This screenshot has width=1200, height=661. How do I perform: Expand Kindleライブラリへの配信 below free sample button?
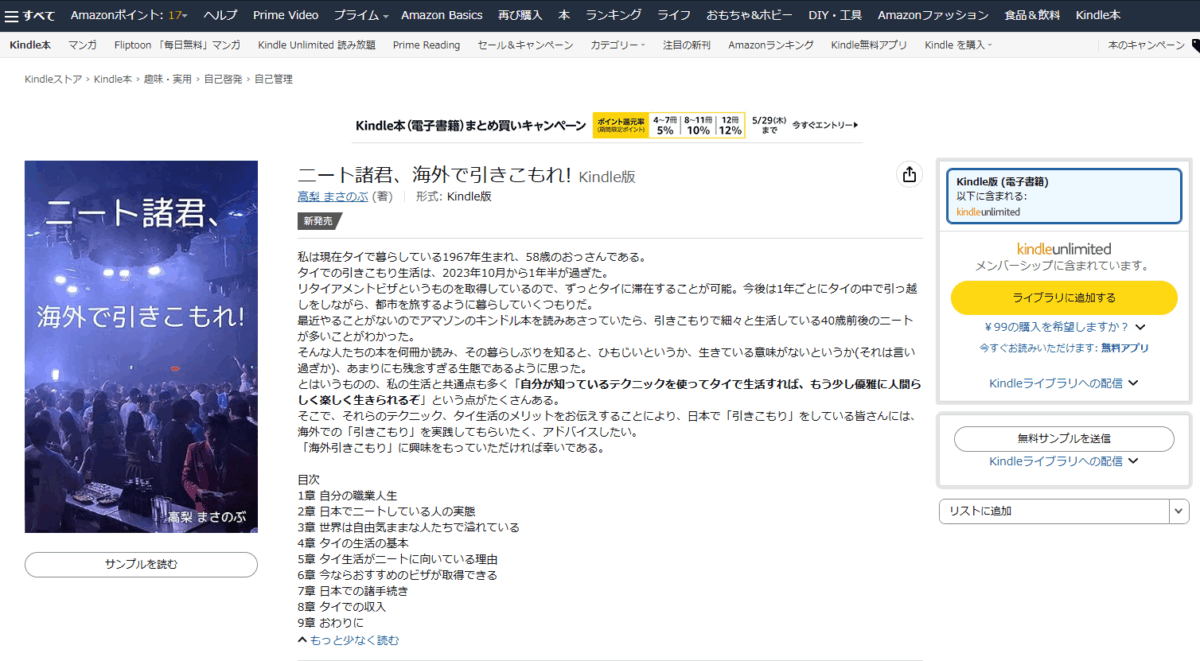1064,461
